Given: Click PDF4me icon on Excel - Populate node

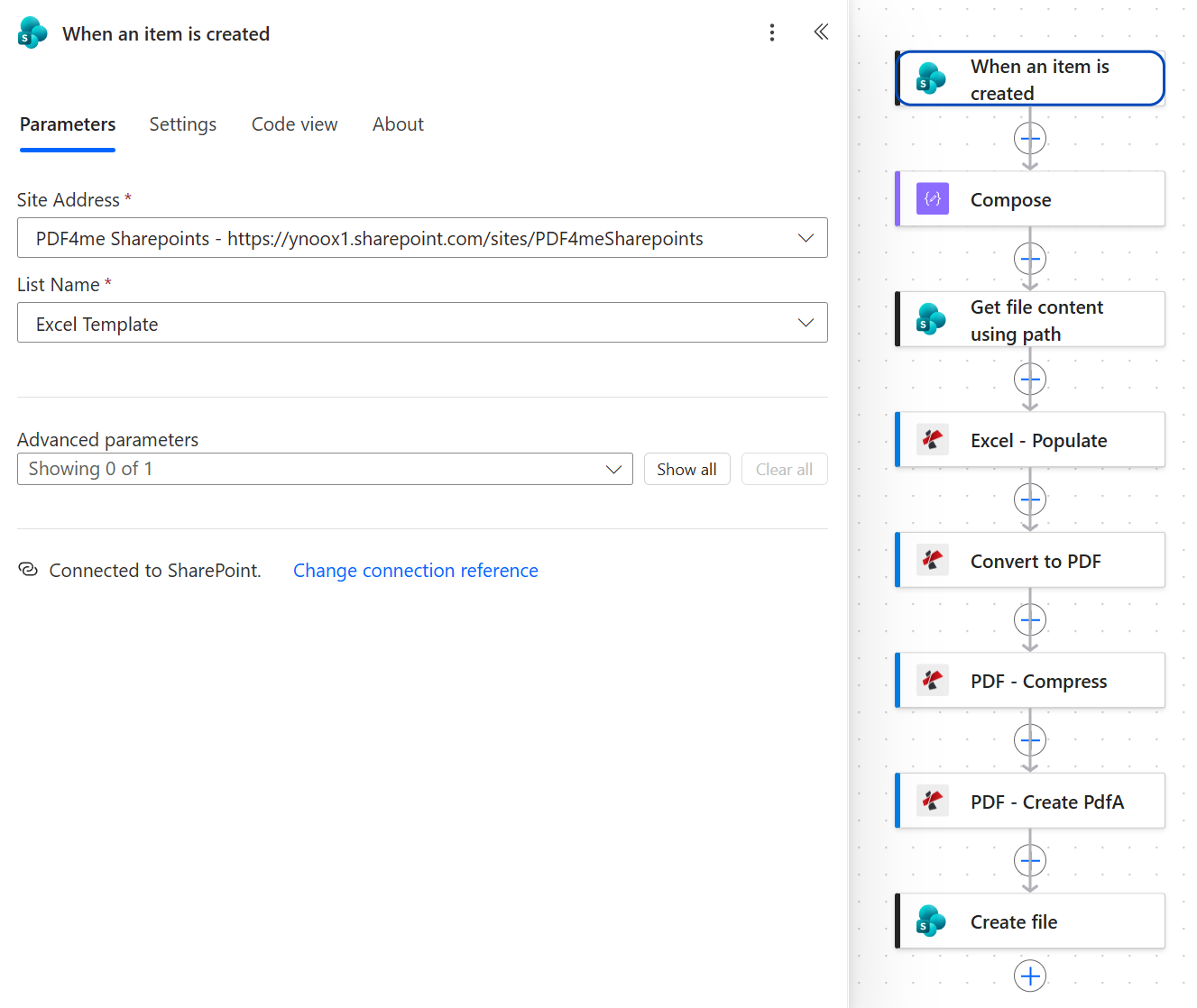Looking at the screenshot, I should [932, 439].
